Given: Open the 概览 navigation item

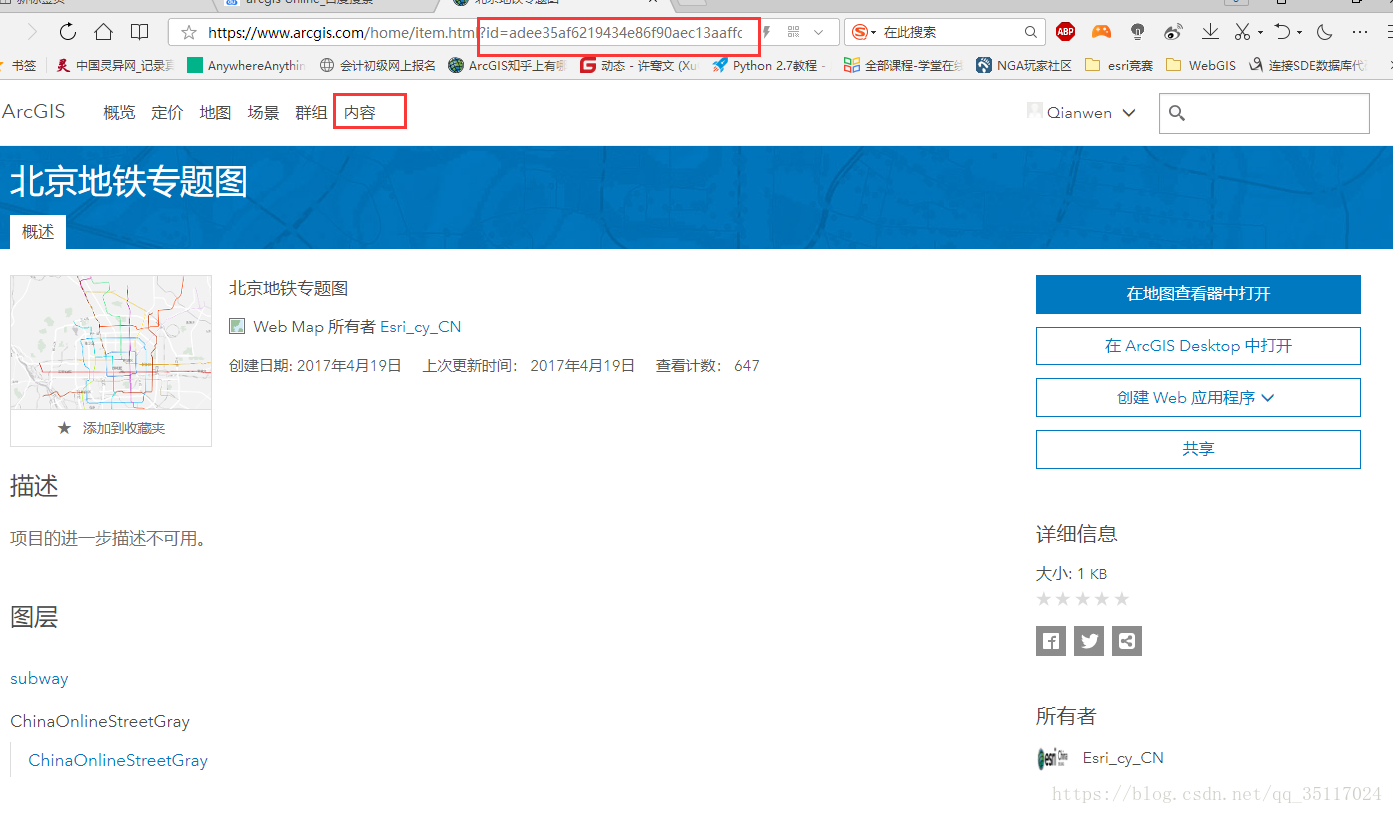Looking at the screenshot, I should point(119,113).
